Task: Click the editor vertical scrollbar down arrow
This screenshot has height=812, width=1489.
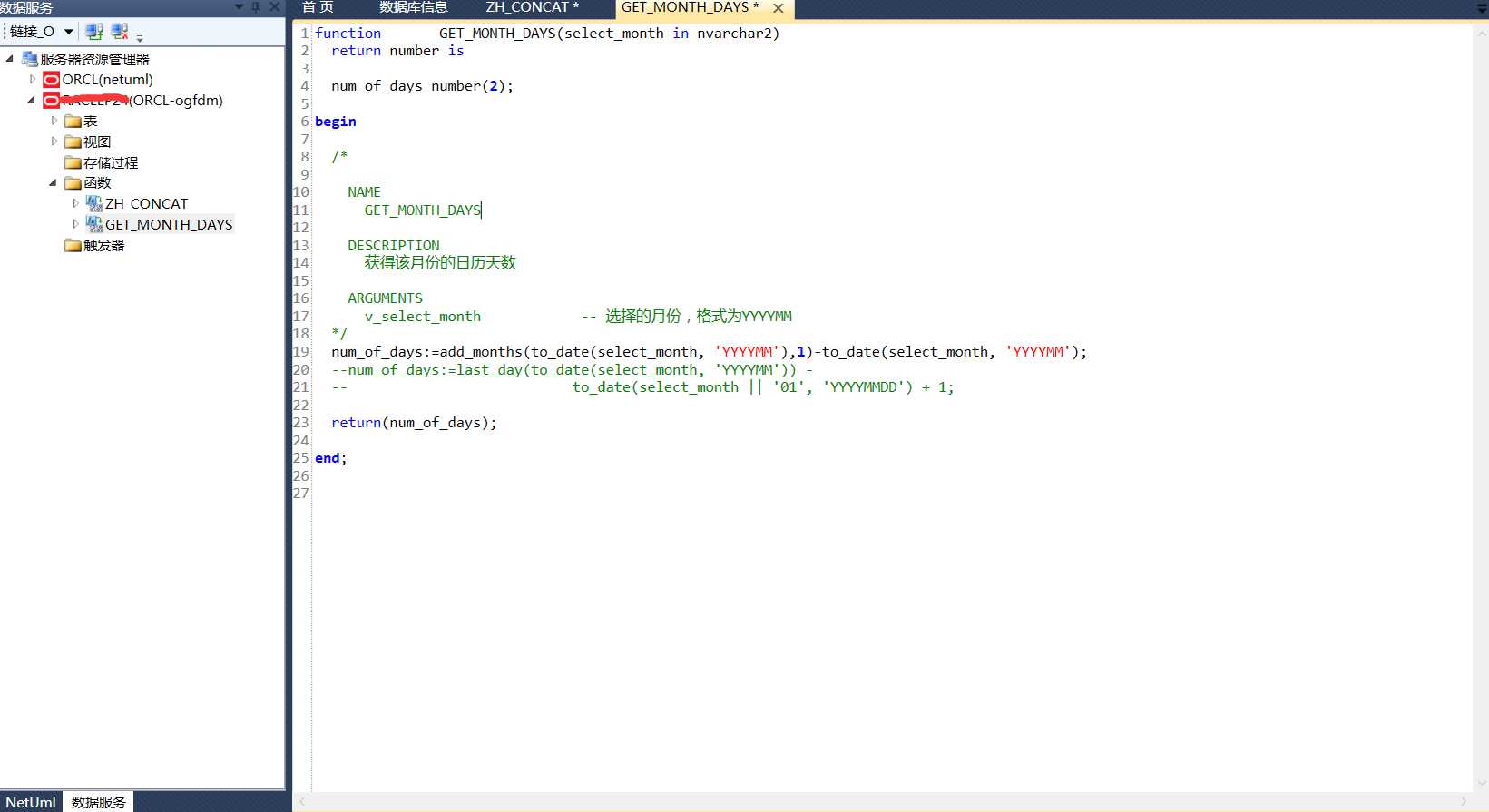Action: click(1481, 784)
